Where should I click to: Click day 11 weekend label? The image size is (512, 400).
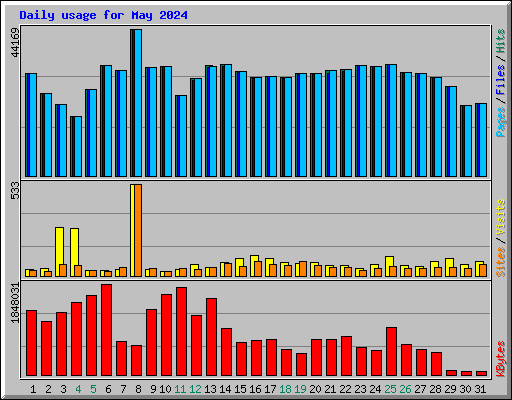pos(180,389)
